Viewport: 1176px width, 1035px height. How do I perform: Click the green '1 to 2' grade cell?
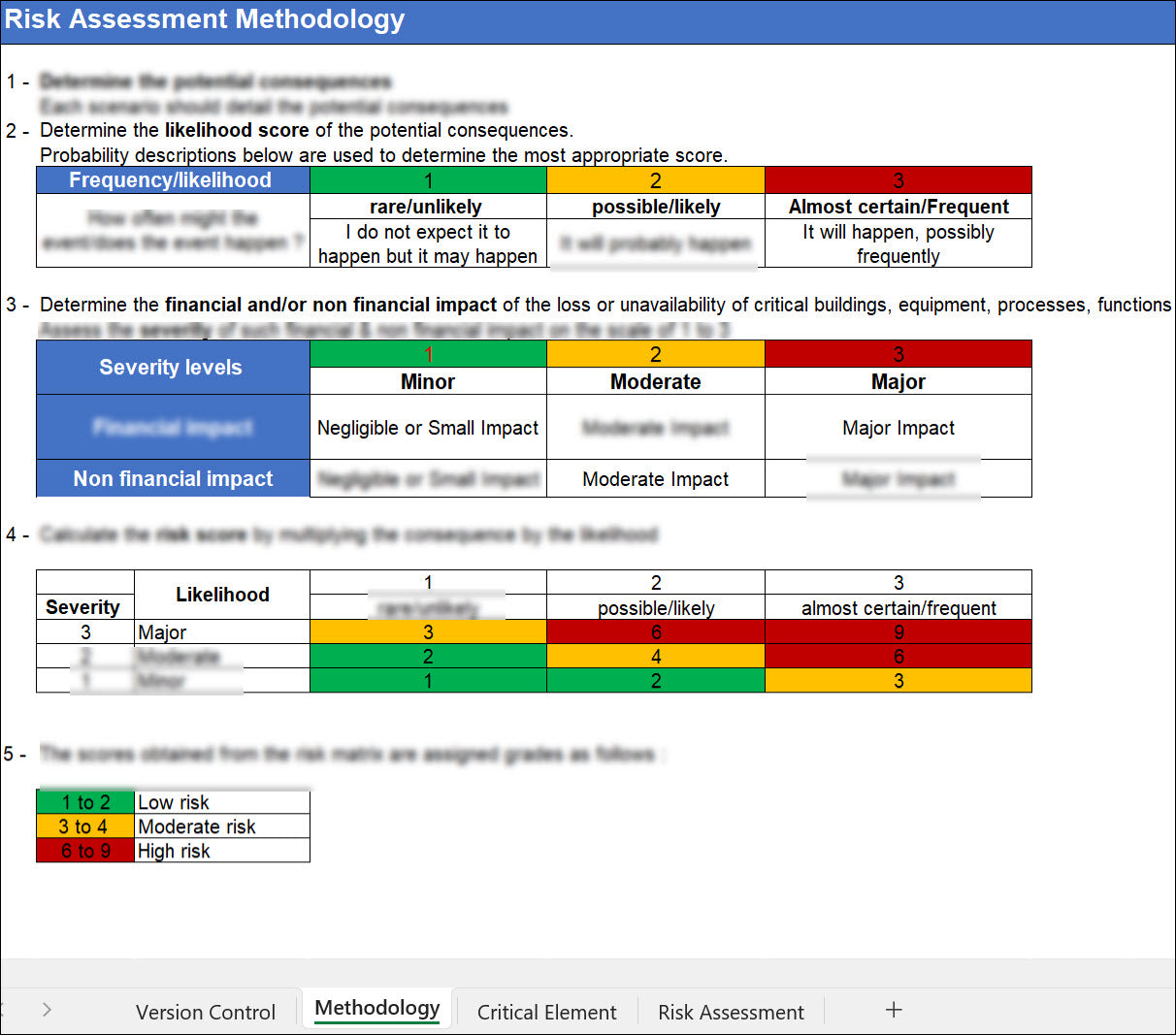[x=85, y=802]
